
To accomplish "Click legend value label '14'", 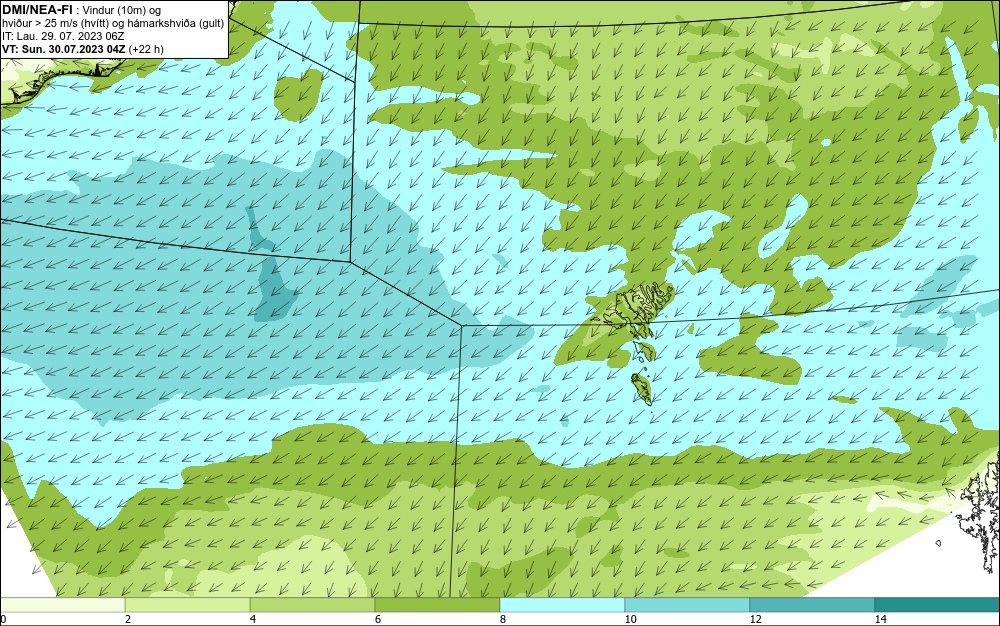I will click(881, 620).
